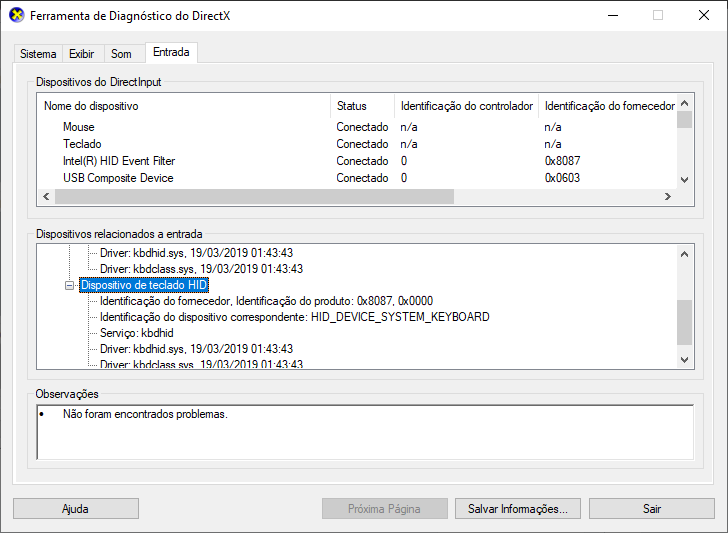Select the HID_DEVICE_SYSTEM_KEYBOARD identification entry

294,317
